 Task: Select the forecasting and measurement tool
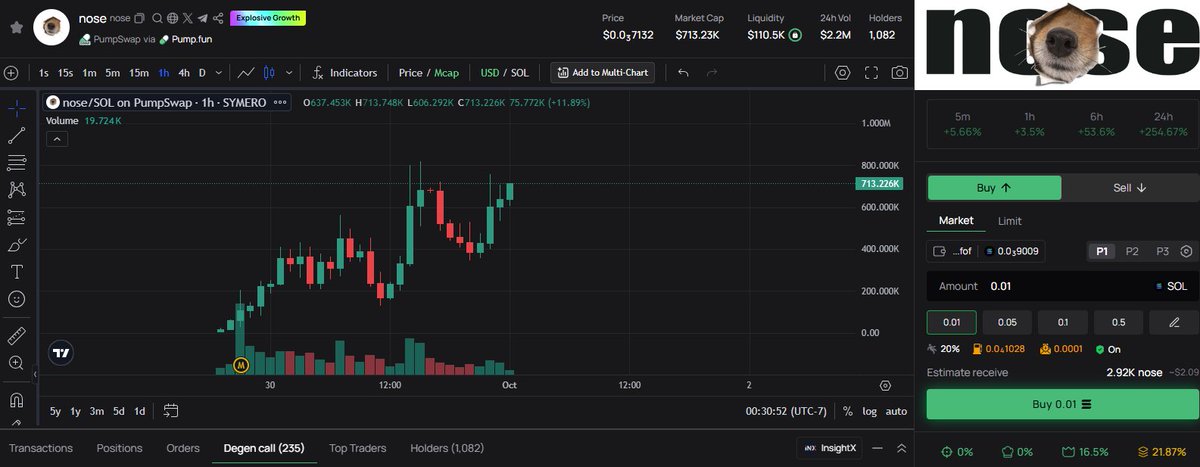(17, 217)
